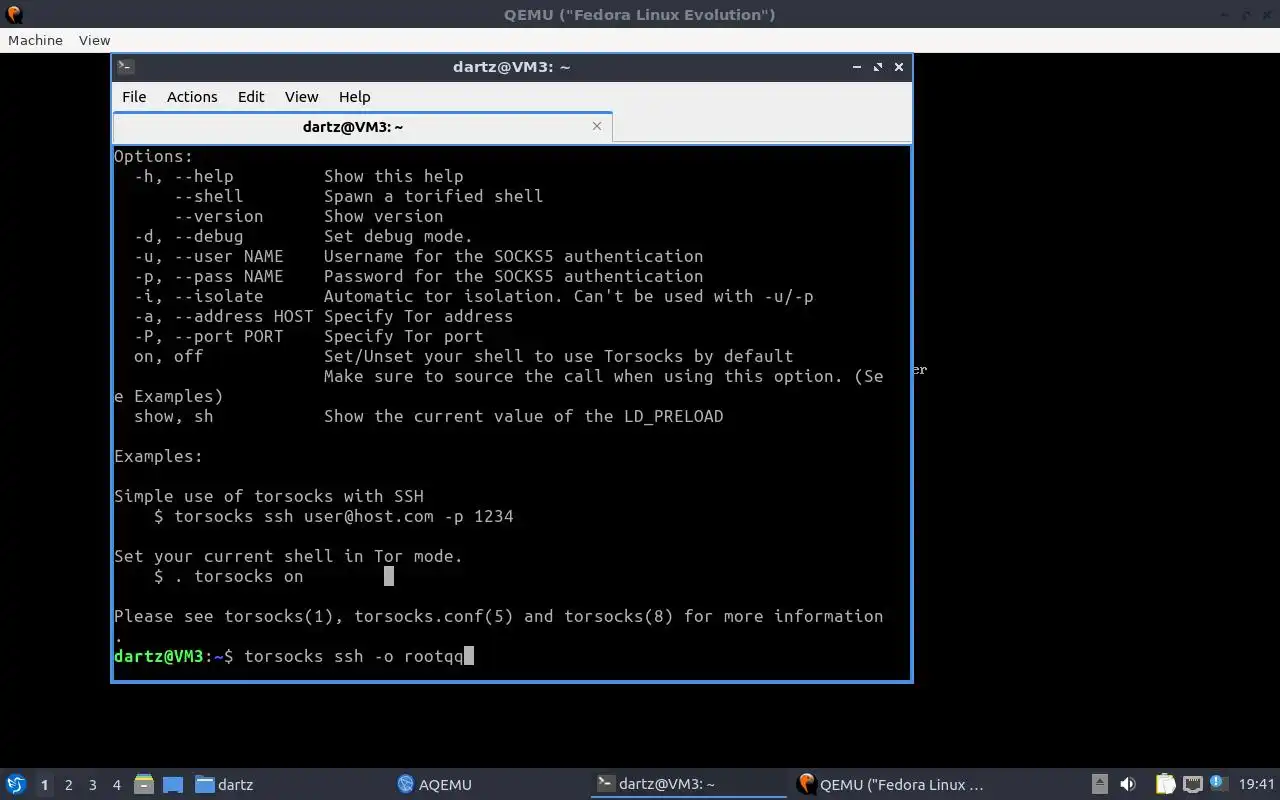
Task: Open the file manager drawer icon in the panel
Action: 143,784
